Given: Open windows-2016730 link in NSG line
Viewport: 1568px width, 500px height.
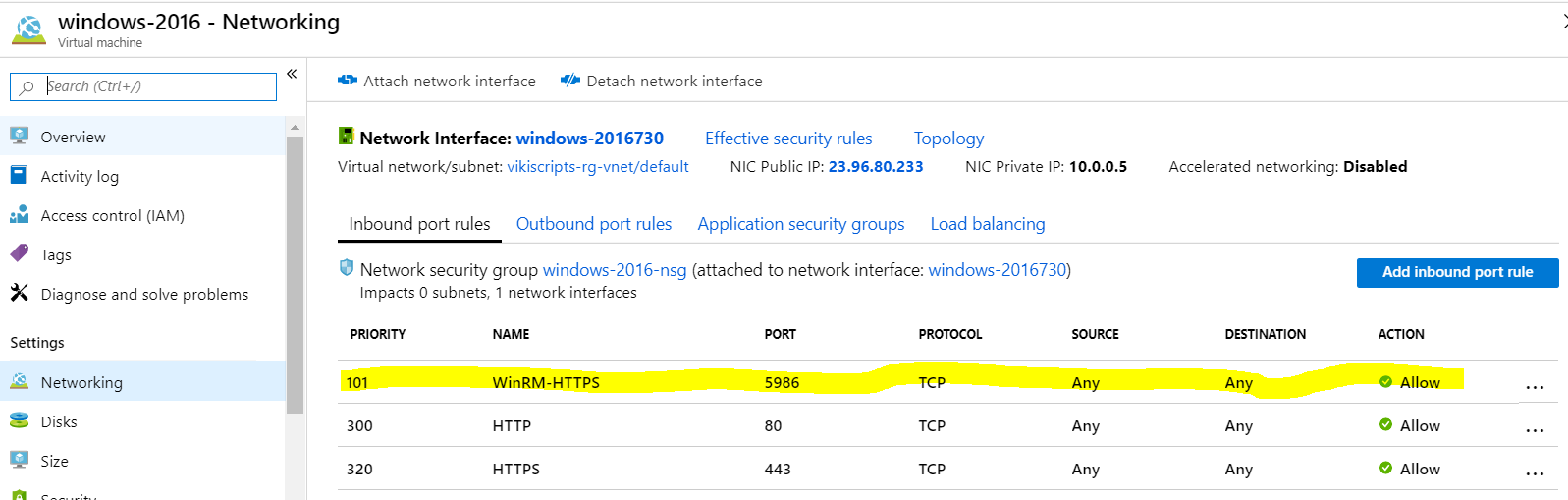Looking at the screenshot, I should [998, 270].
